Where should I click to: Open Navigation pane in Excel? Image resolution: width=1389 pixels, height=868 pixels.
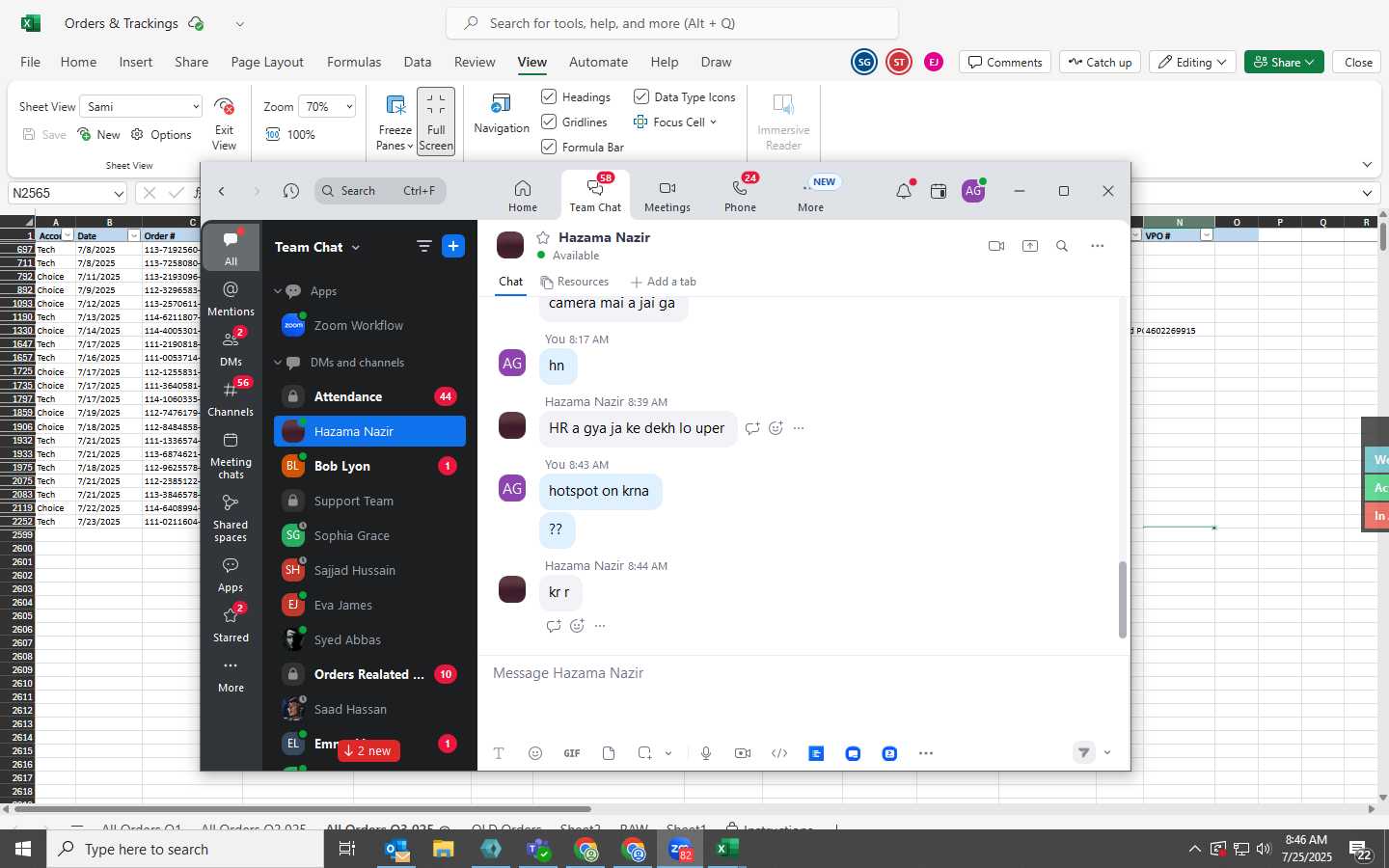pyautogui.click(x=502, y=115)
